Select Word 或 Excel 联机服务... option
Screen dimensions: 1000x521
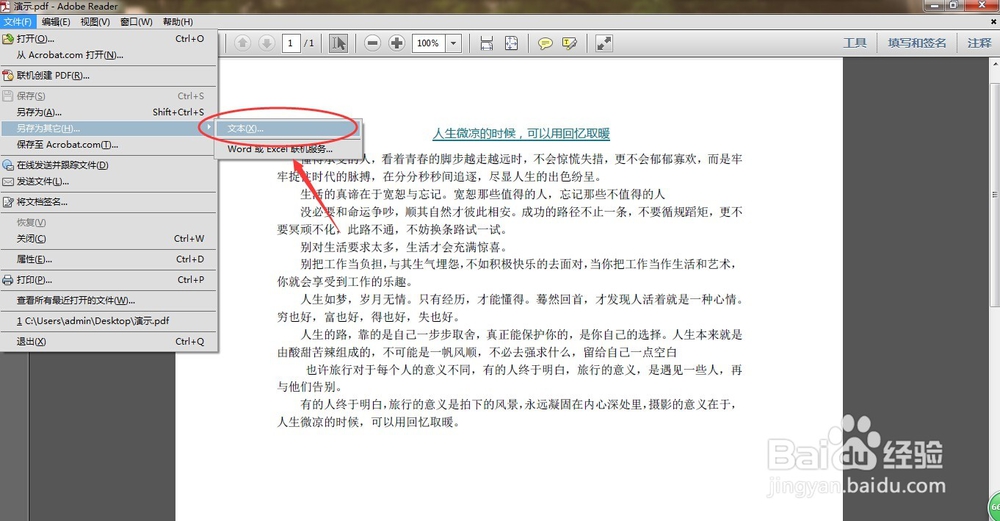coord(288,149)
